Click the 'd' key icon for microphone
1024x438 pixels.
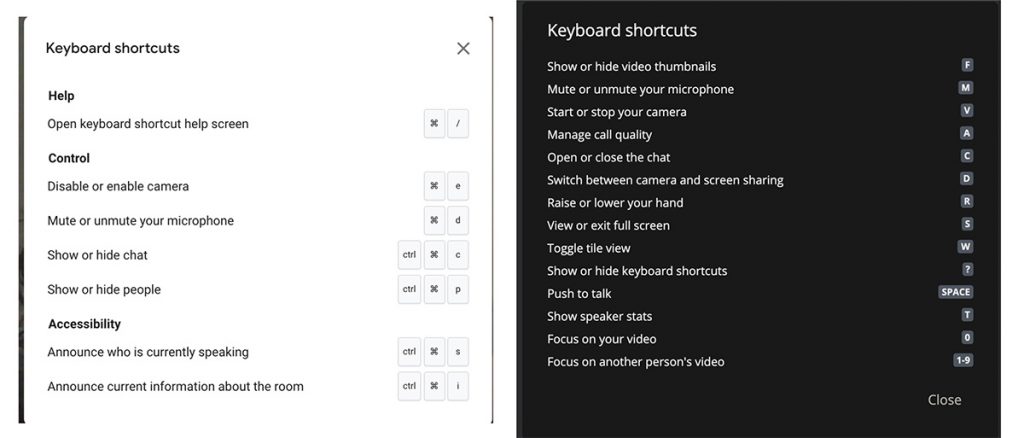click(458, 221)
